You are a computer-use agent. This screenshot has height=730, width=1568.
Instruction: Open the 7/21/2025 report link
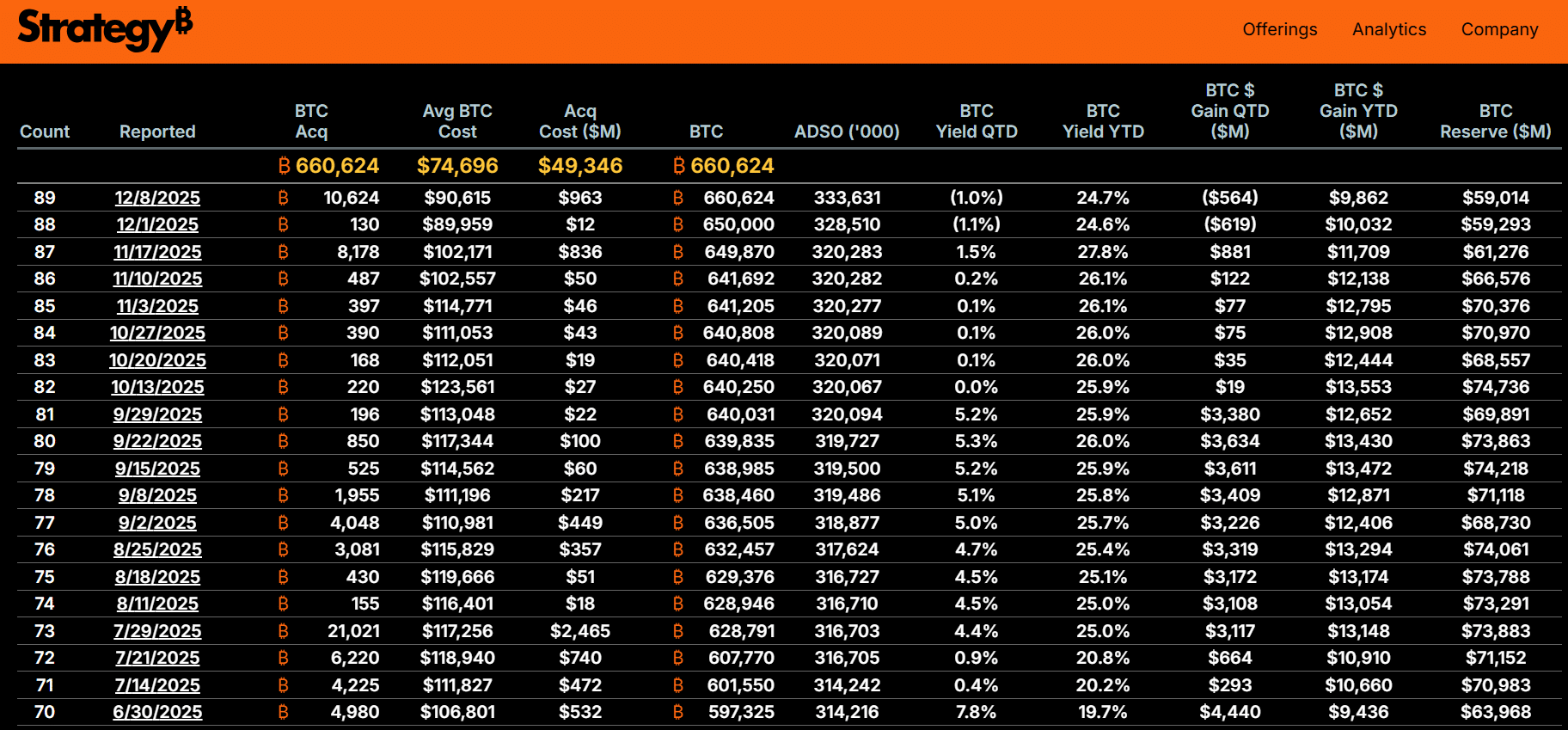[157, 658]
